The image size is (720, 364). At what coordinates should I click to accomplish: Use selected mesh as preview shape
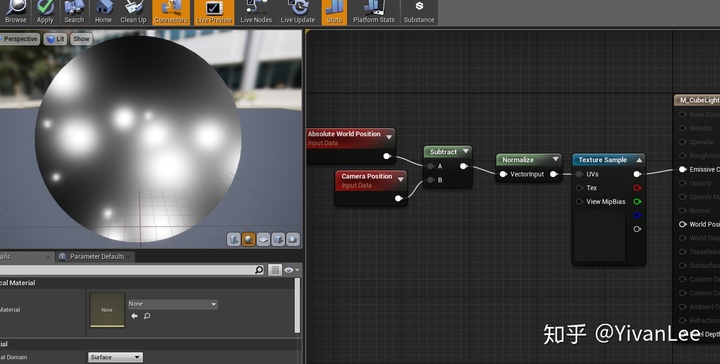point(292,239)
